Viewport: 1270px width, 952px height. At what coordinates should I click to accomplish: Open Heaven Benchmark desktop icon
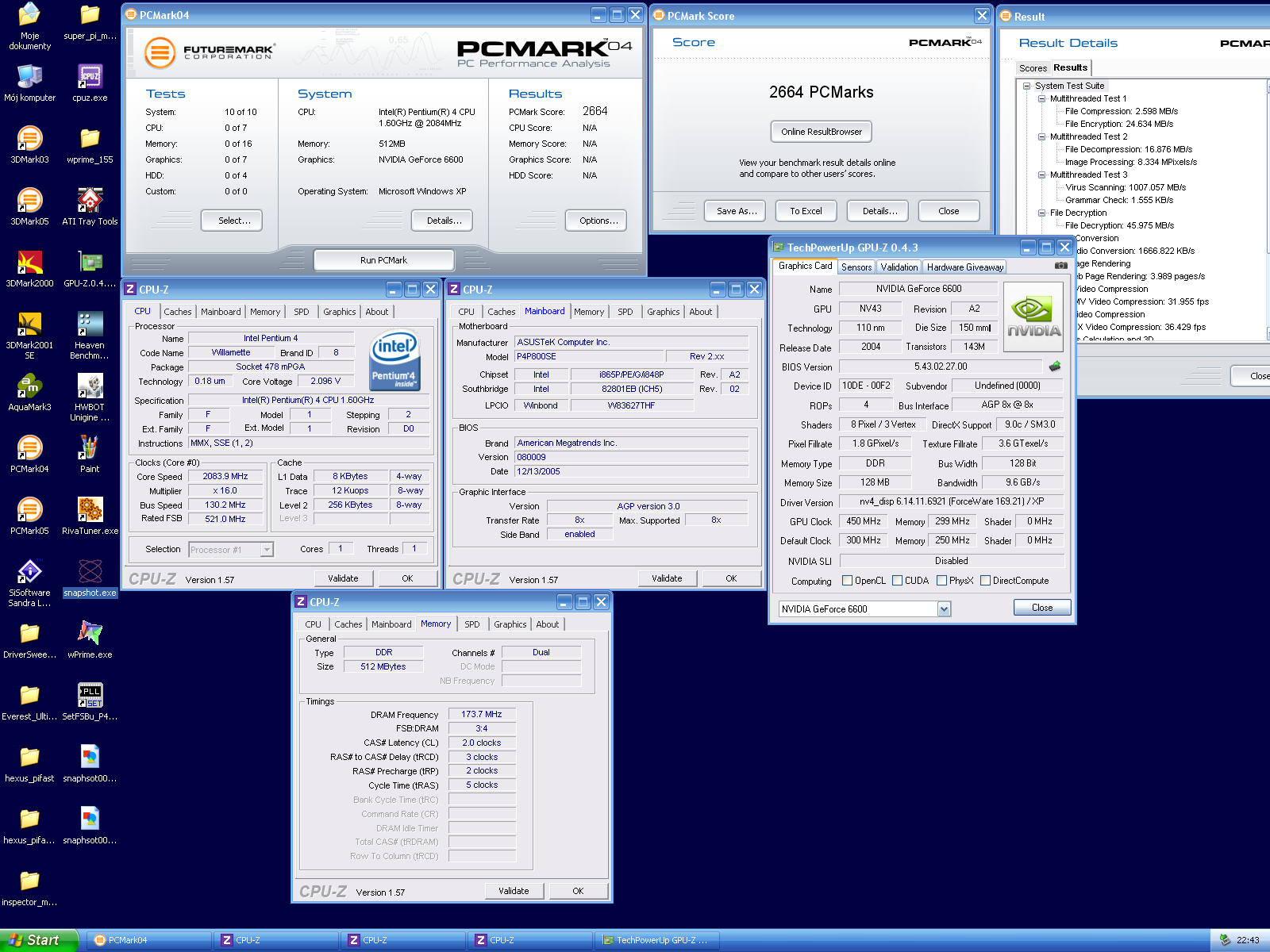[x=90, y=336]
